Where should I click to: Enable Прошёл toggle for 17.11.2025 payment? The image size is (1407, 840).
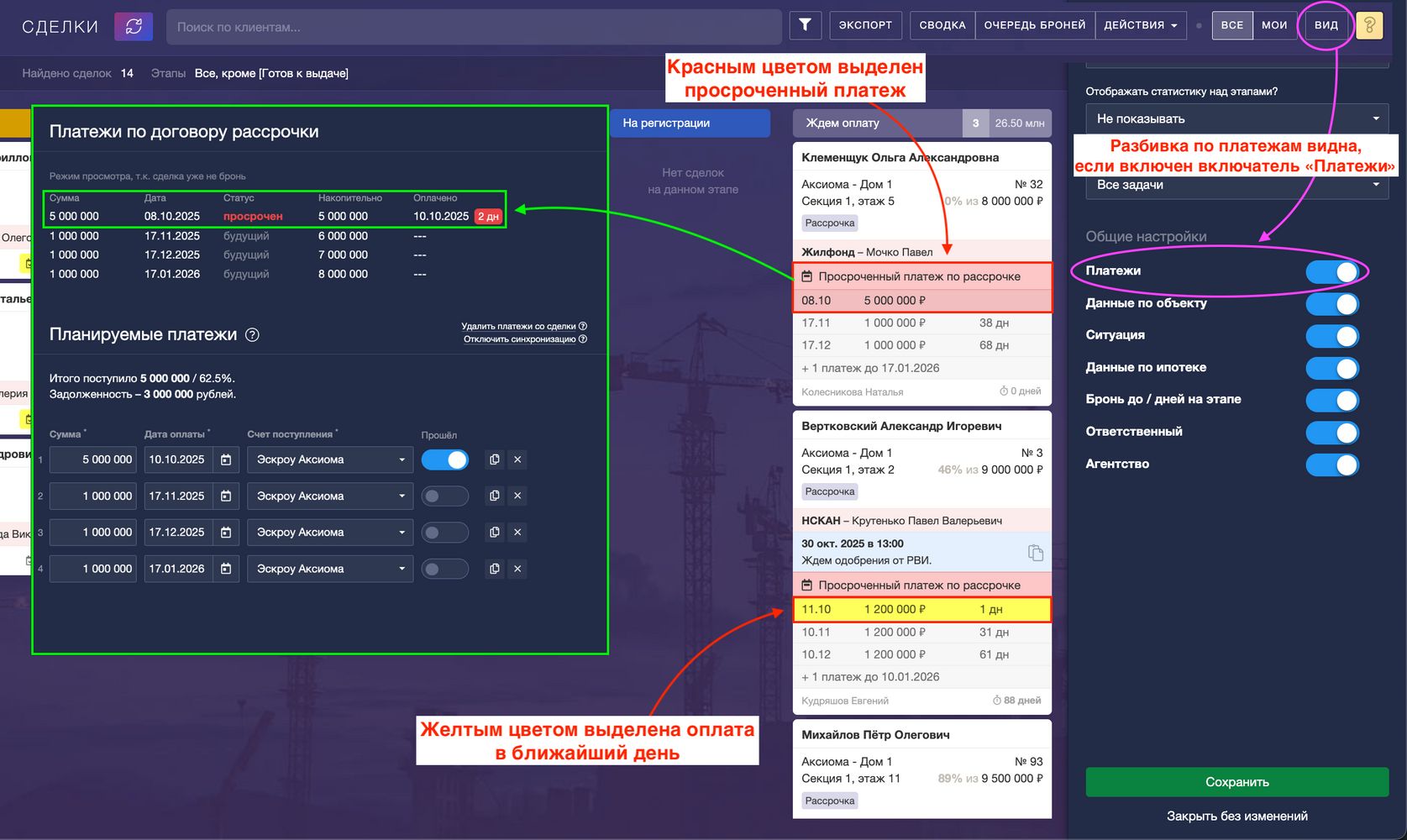pos(444,496)
